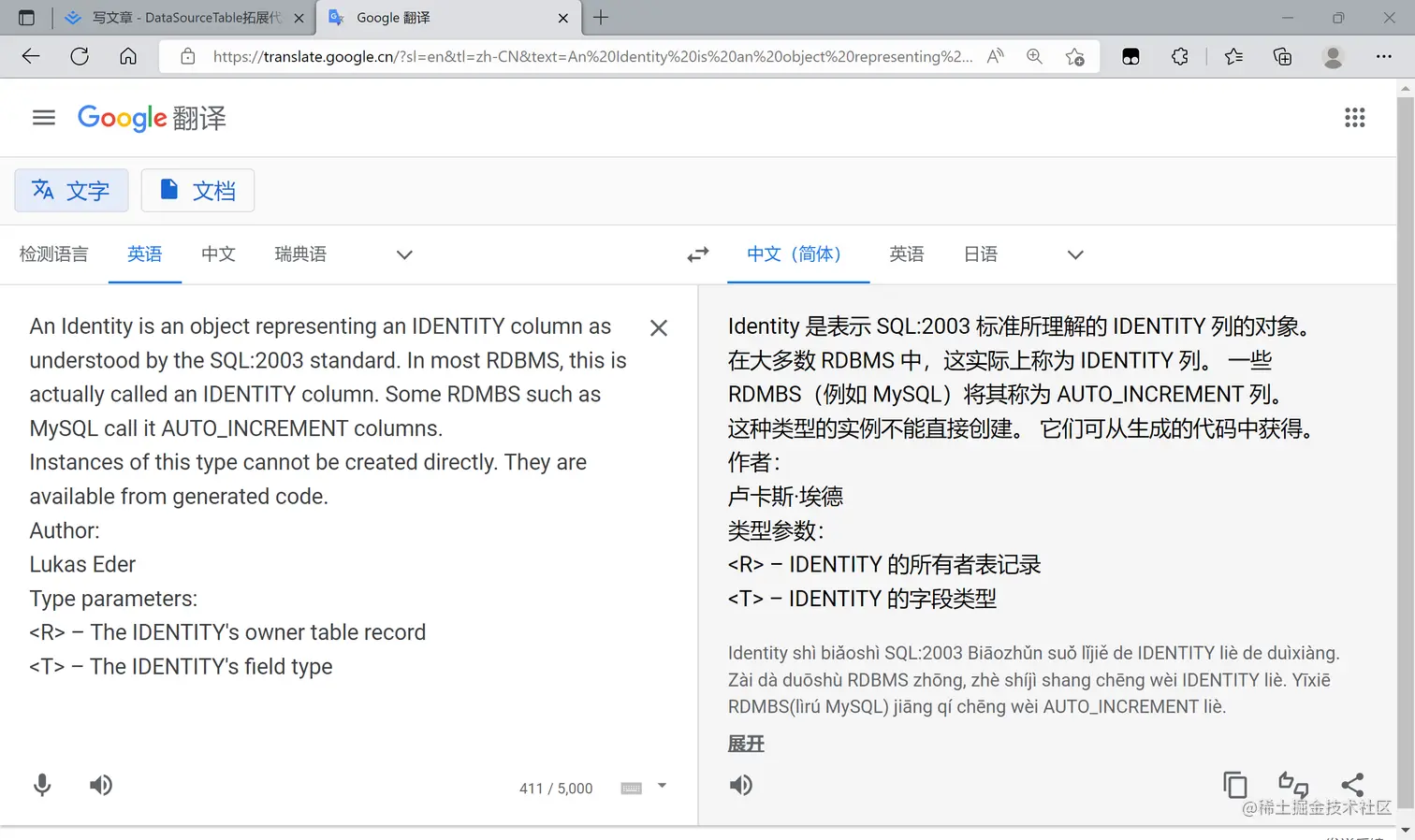Open the Collections panel
The width and height of the screenshot is (1415, 840).
1283,56
